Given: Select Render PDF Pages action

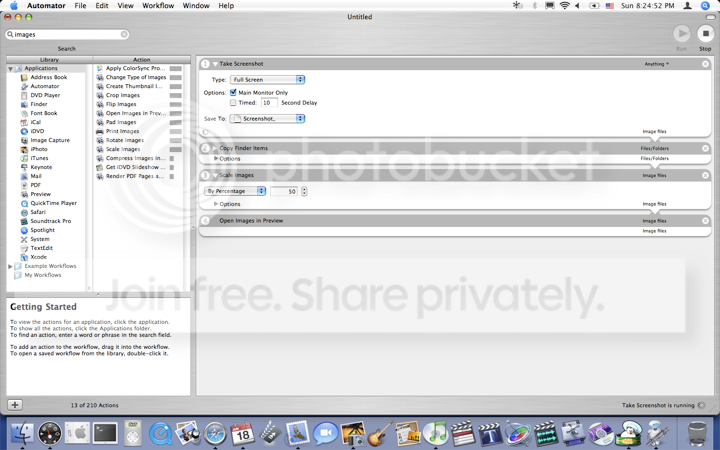Looking at the screenshot, I should click(135, 176).
